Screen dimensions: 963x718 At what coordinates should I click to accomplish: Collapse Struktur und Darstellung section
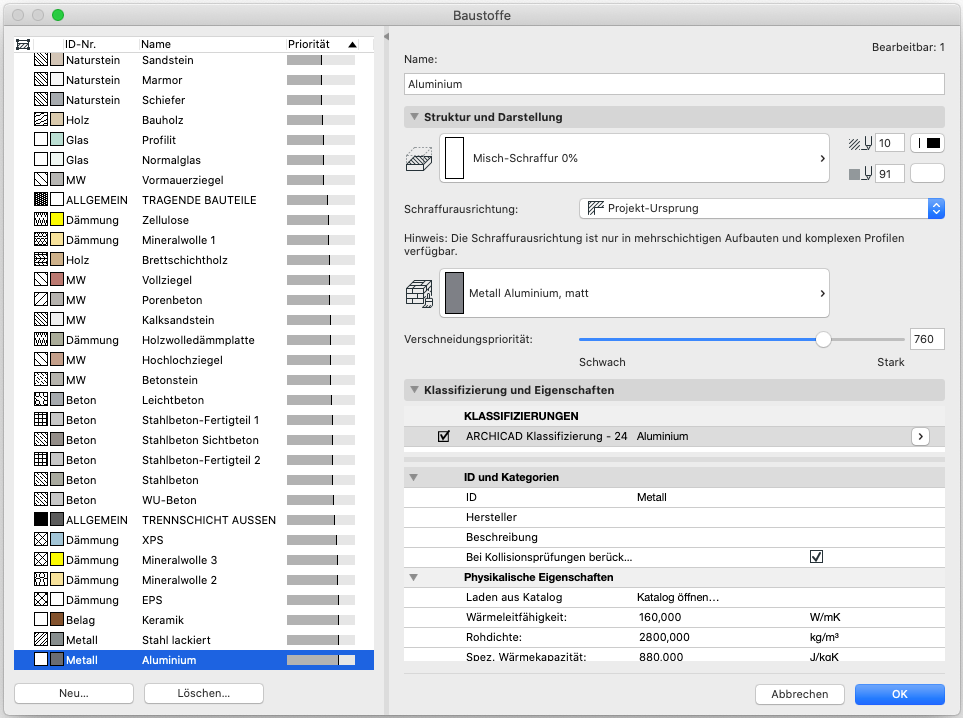[414, 117]
